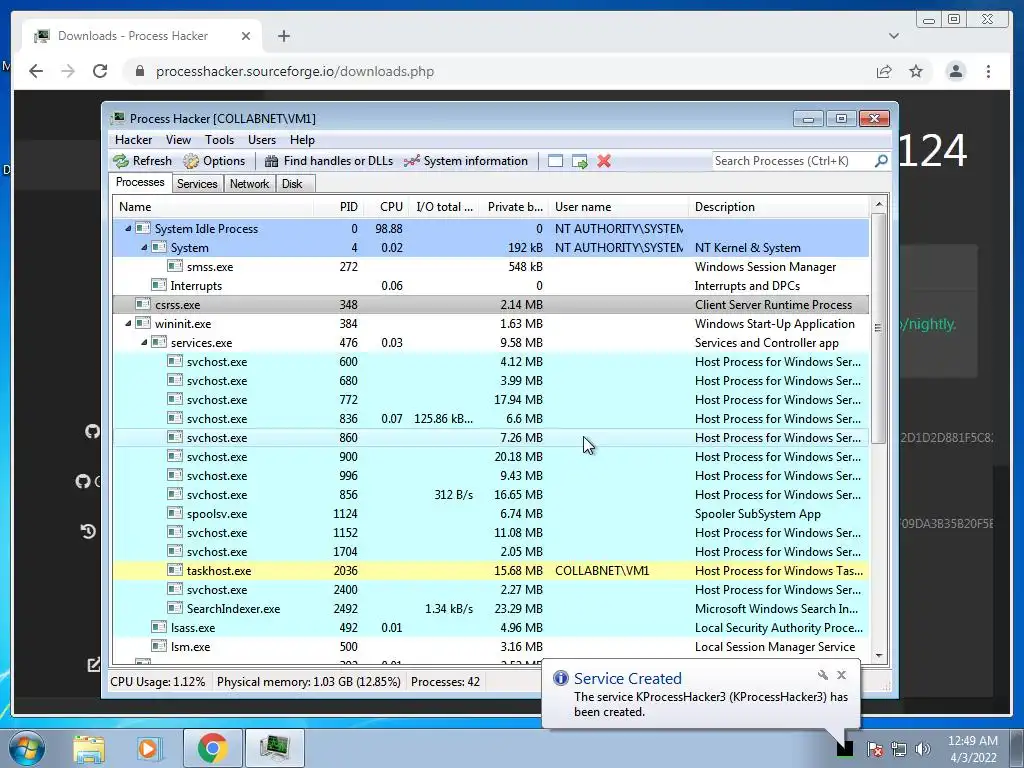The height and width of the screenshot is (768, 1024).
Task: Open Windows Explorer from the taskbar
Action: [x=89, y=749]
